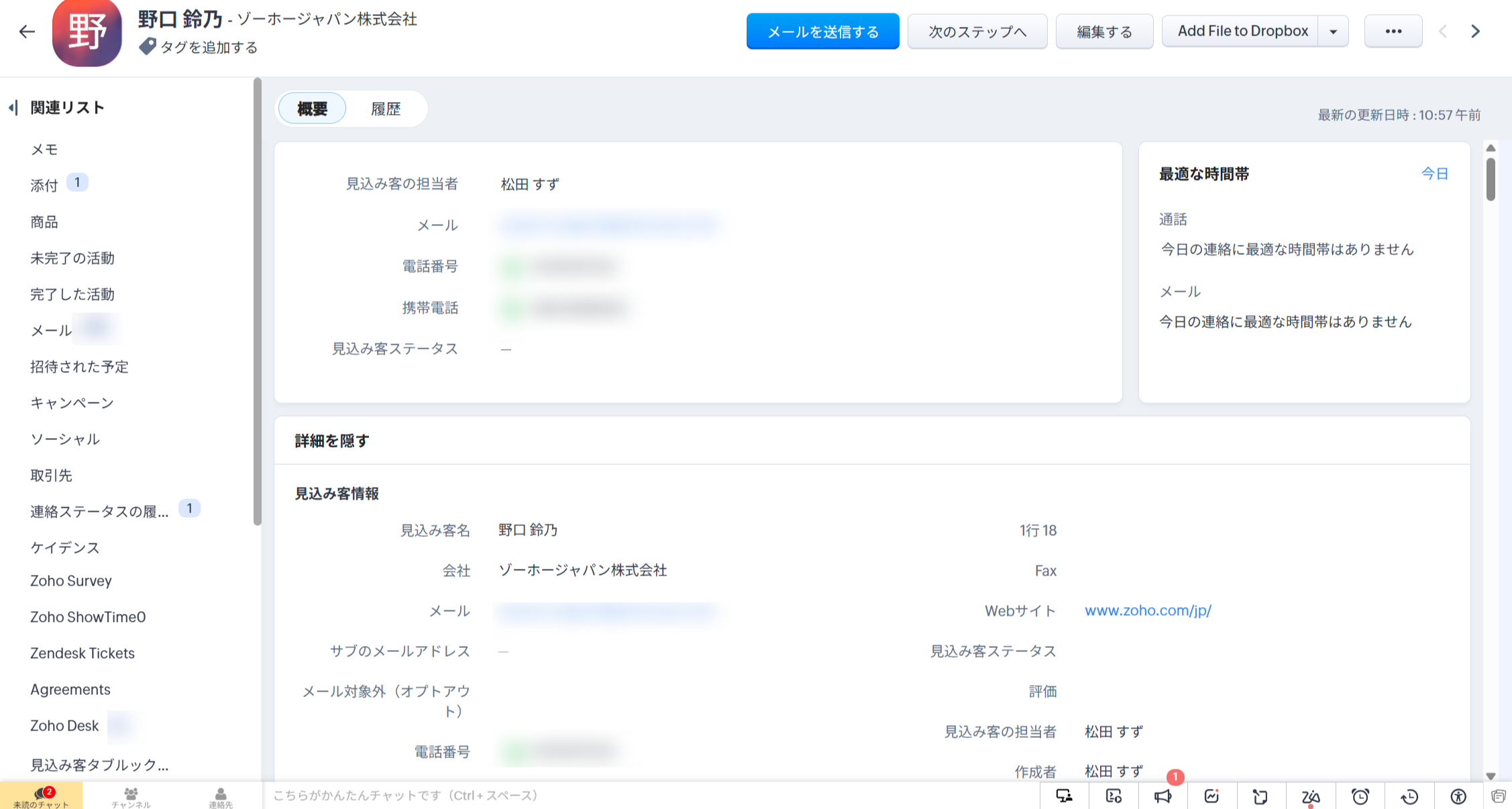
Task: Open recent items history icon
Action: coord(1409,796)
